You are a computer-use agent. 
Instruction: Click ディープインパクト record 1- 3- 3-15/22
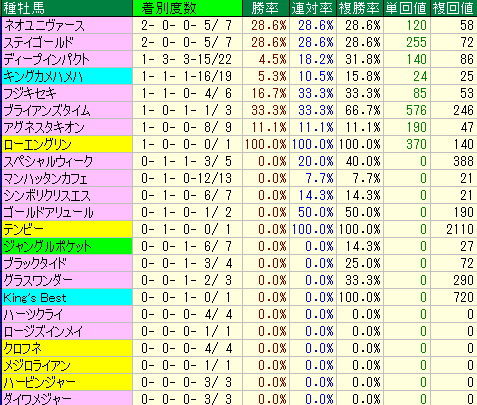186,60
